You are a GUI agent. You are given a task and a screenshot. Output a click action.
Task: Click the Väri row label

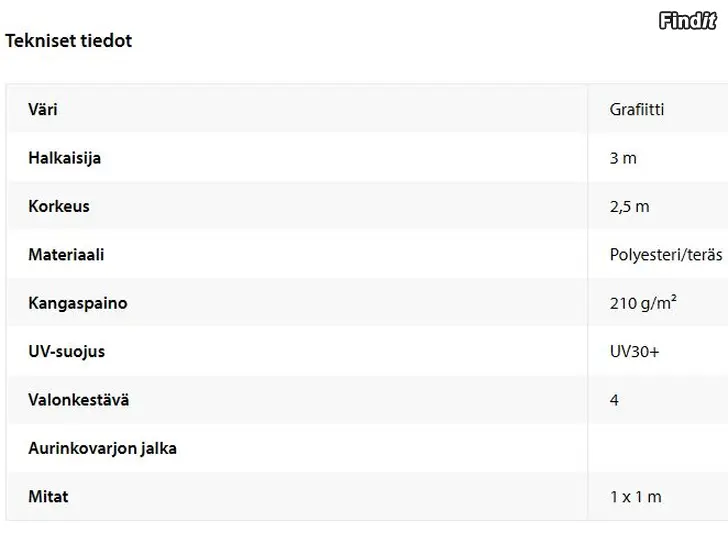coord(43,110)
